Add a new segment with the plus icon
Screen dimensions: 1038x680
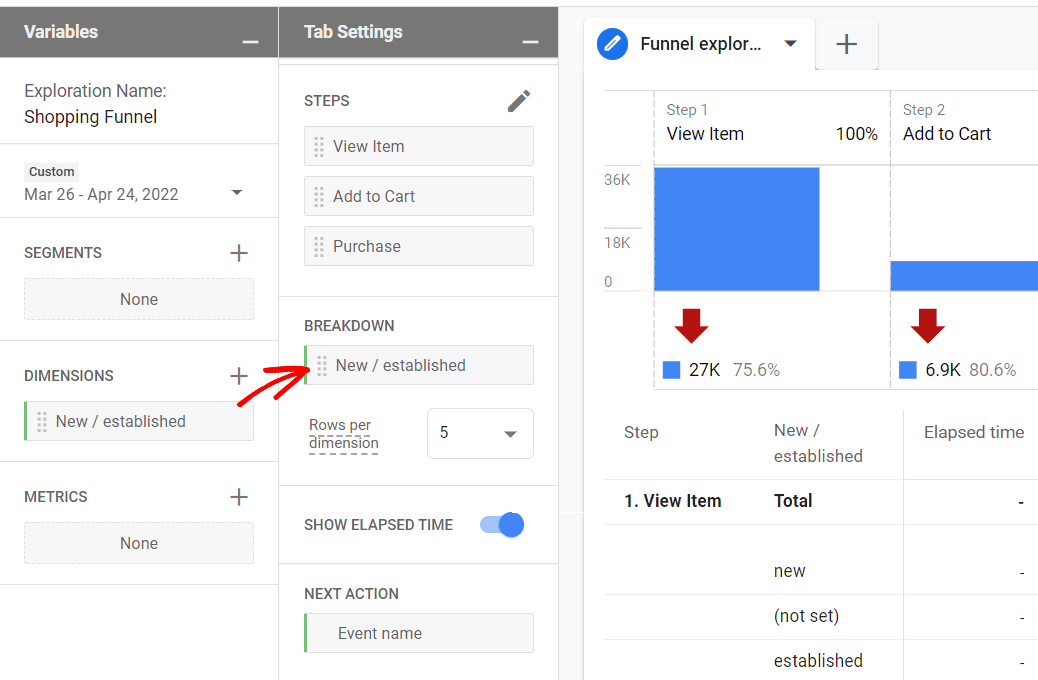tap(239, 252)
